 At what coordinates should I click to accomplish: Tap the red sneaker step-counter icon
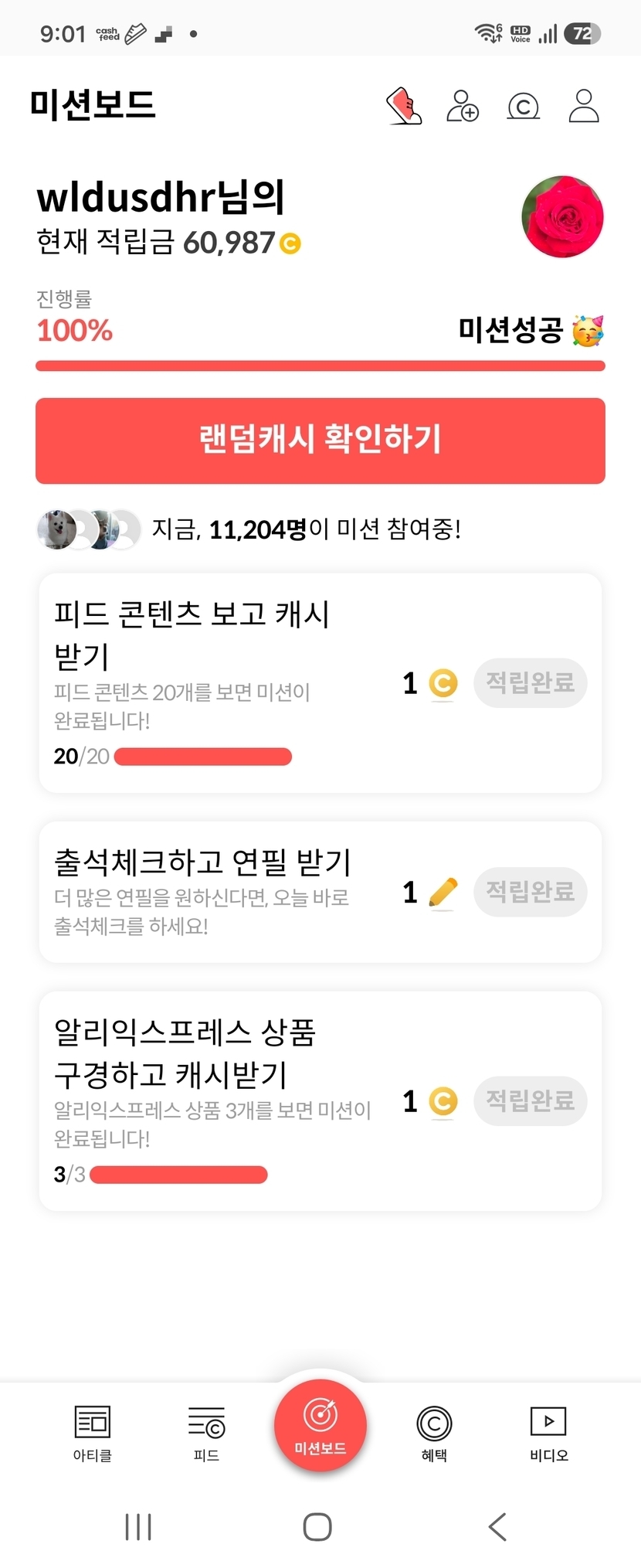(x=403, y=106)
